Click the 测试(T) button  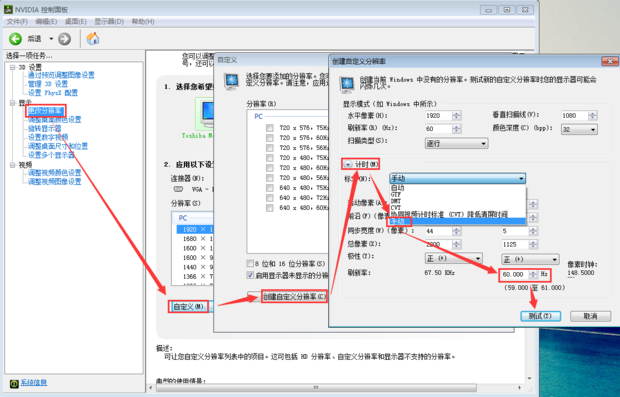coord(541,316)
